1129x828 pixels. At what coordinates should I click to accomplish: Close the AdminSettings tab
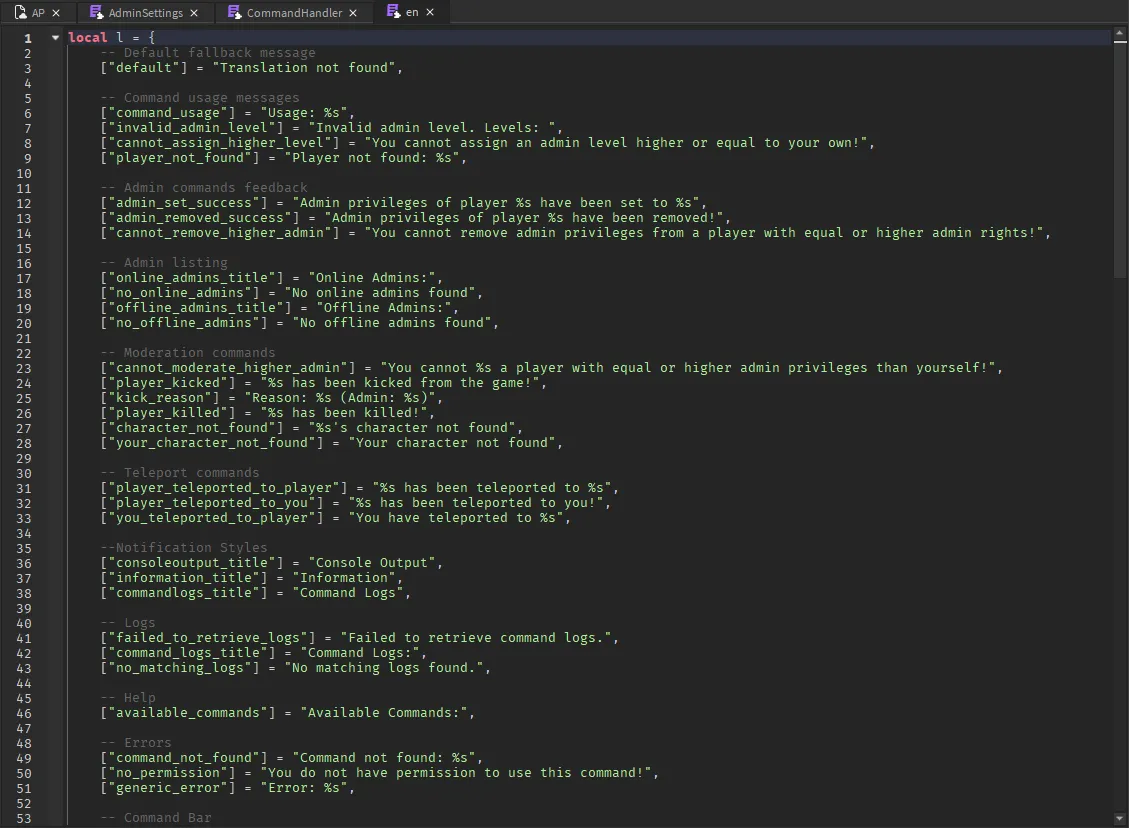194,13
